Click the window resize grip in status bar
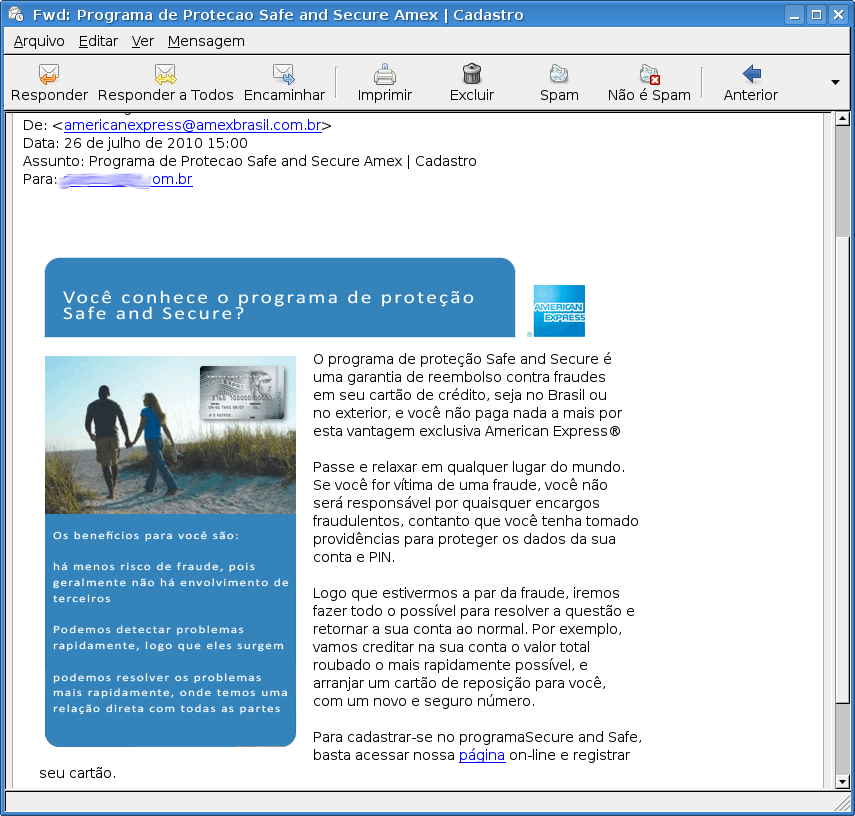The image size is (855, 816). click(843, 803)
